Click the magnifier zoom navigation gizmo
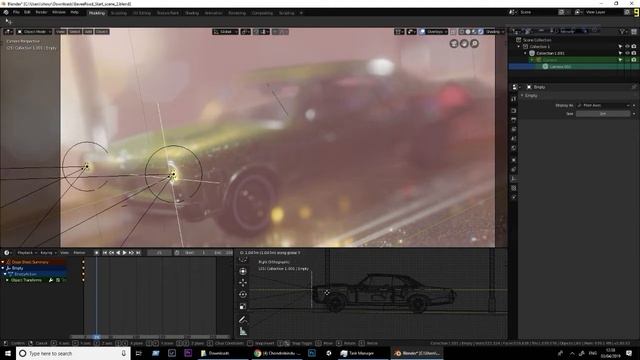640x360 pixels. [474, 43]
